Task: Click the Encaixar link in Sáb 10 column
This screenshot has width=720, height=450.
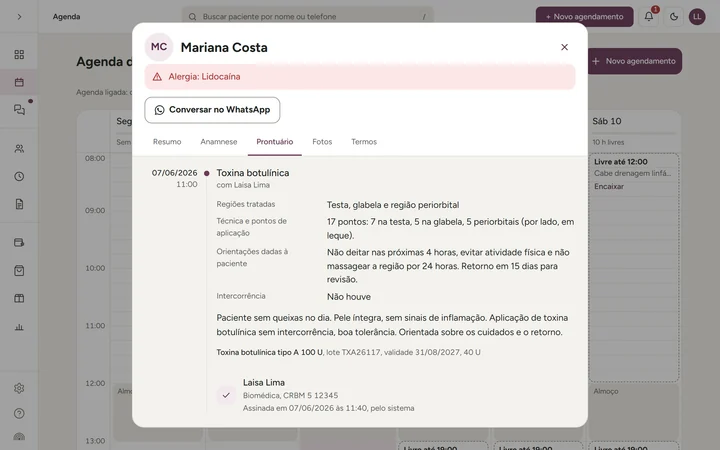Action: 609,186
